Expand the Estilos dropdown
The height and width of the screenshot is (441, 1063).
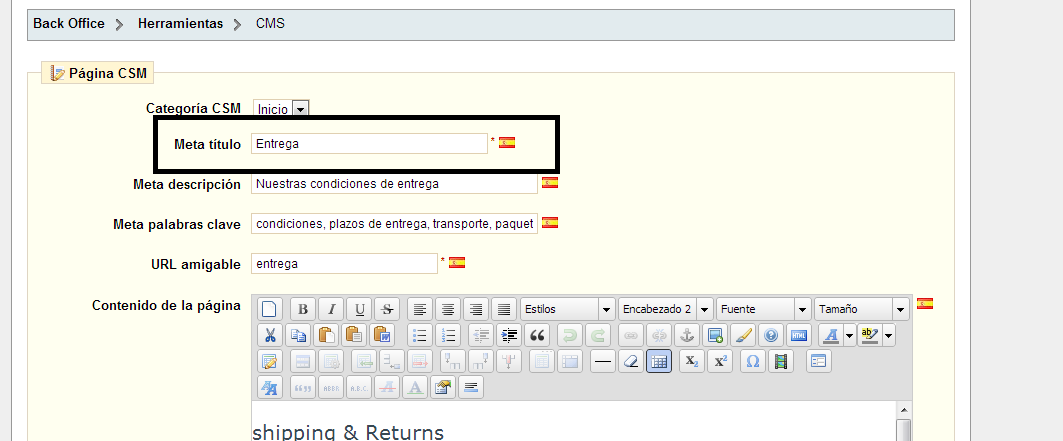pos(606,309)
